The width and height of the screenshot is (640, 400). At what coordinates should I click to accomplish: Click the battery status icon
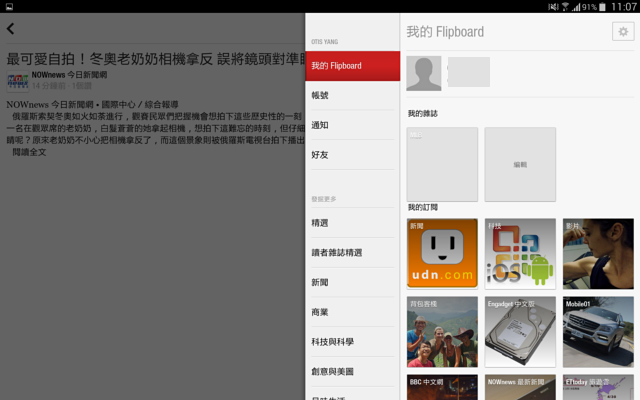point(602,7)
